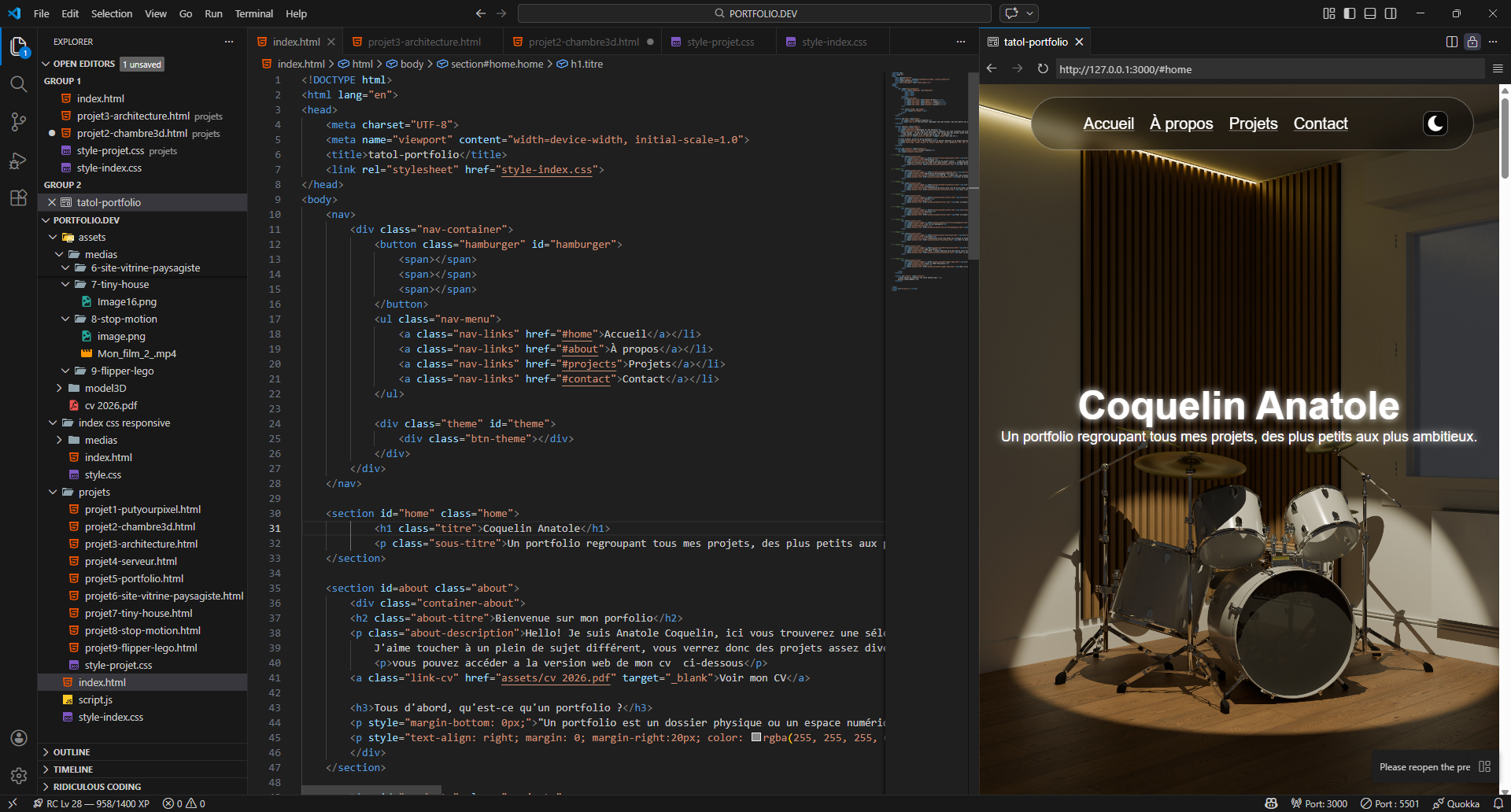Collapse the projets folder

(94, 492)
